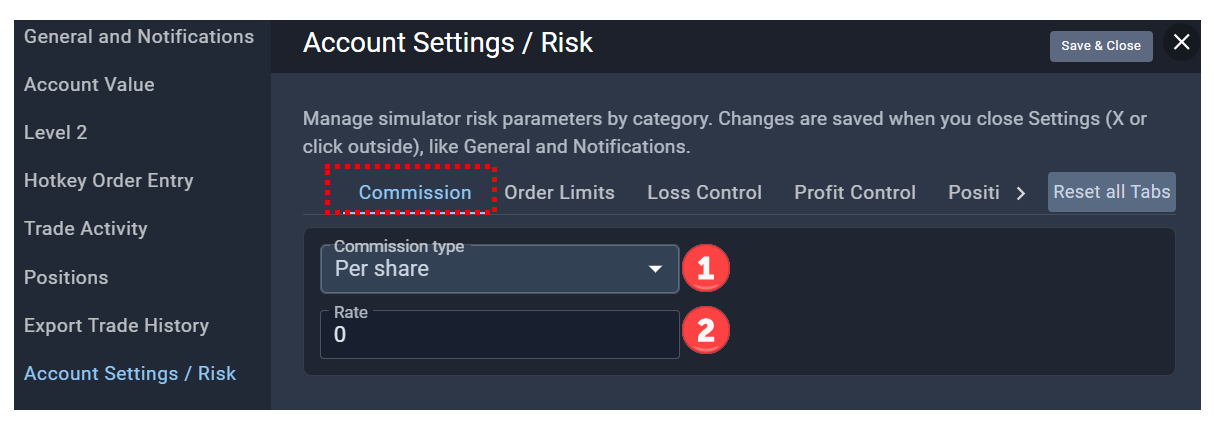Viewport: 1214px width, 431px height.
Task: Click the red number 1 marker
Action: [705, 268]
